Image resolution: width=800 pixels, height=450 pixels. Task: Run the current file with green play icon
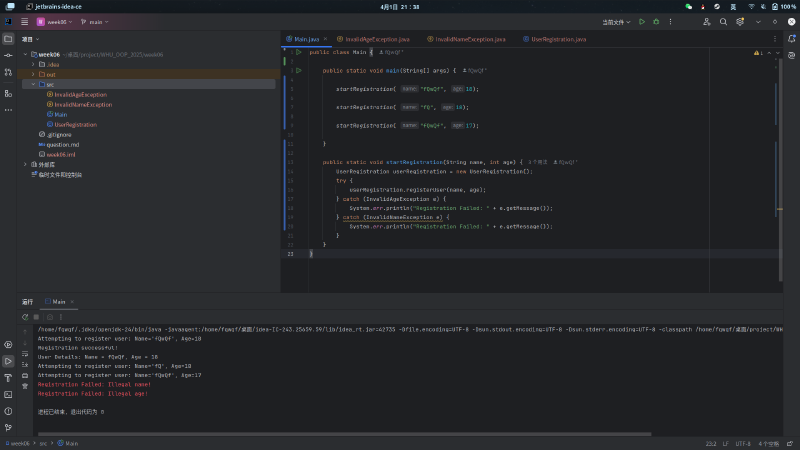642,22
